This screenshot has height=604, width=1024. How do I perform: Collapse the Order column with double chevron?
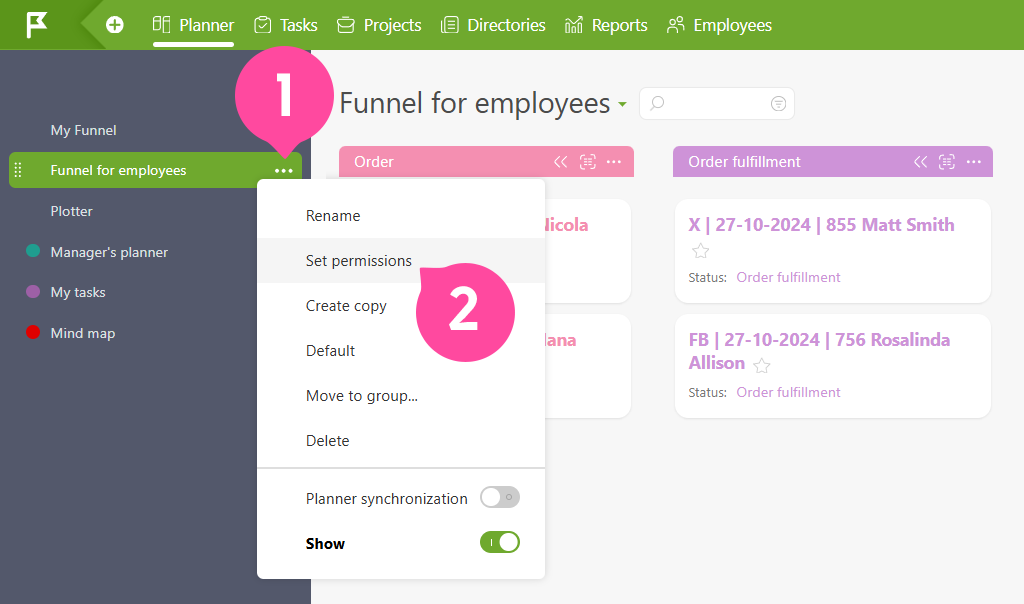(x=560, y=162)
